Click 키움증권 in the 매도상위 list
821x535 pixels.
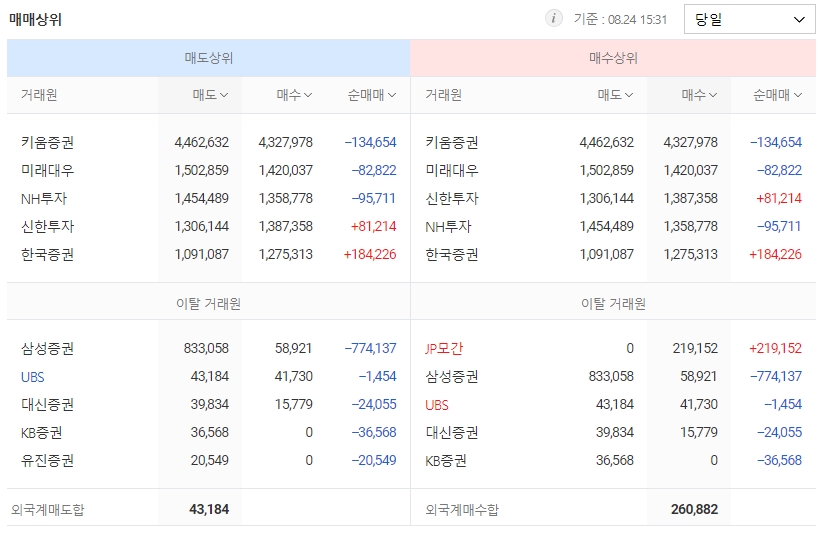pos(48,142)
